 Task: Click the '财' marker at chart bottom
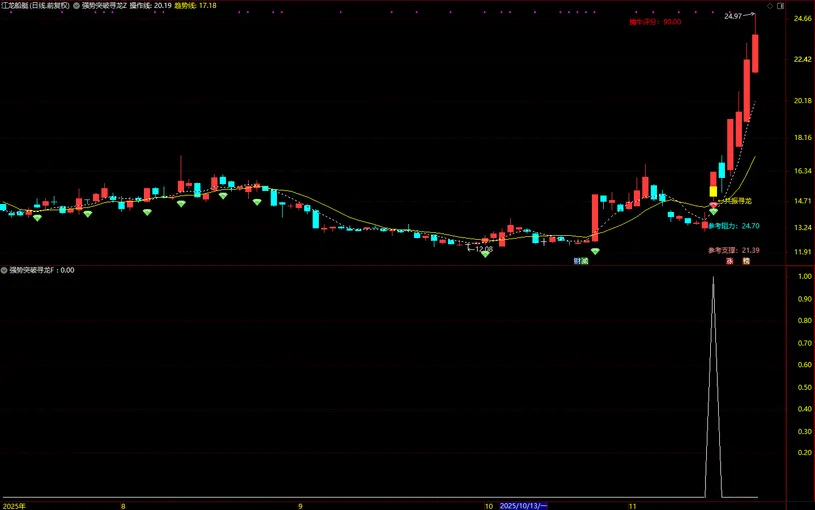(577, 261)
